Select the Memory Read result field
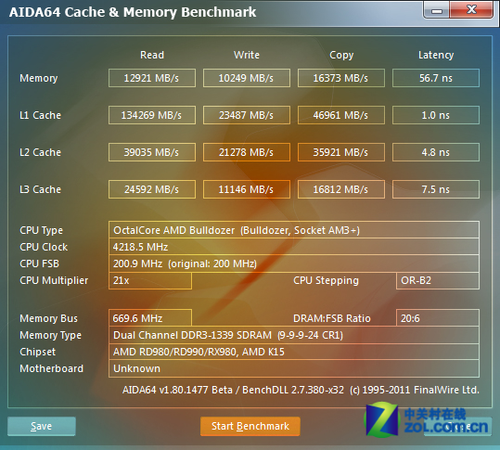This screenshot has width=500, height=450. 152,78
